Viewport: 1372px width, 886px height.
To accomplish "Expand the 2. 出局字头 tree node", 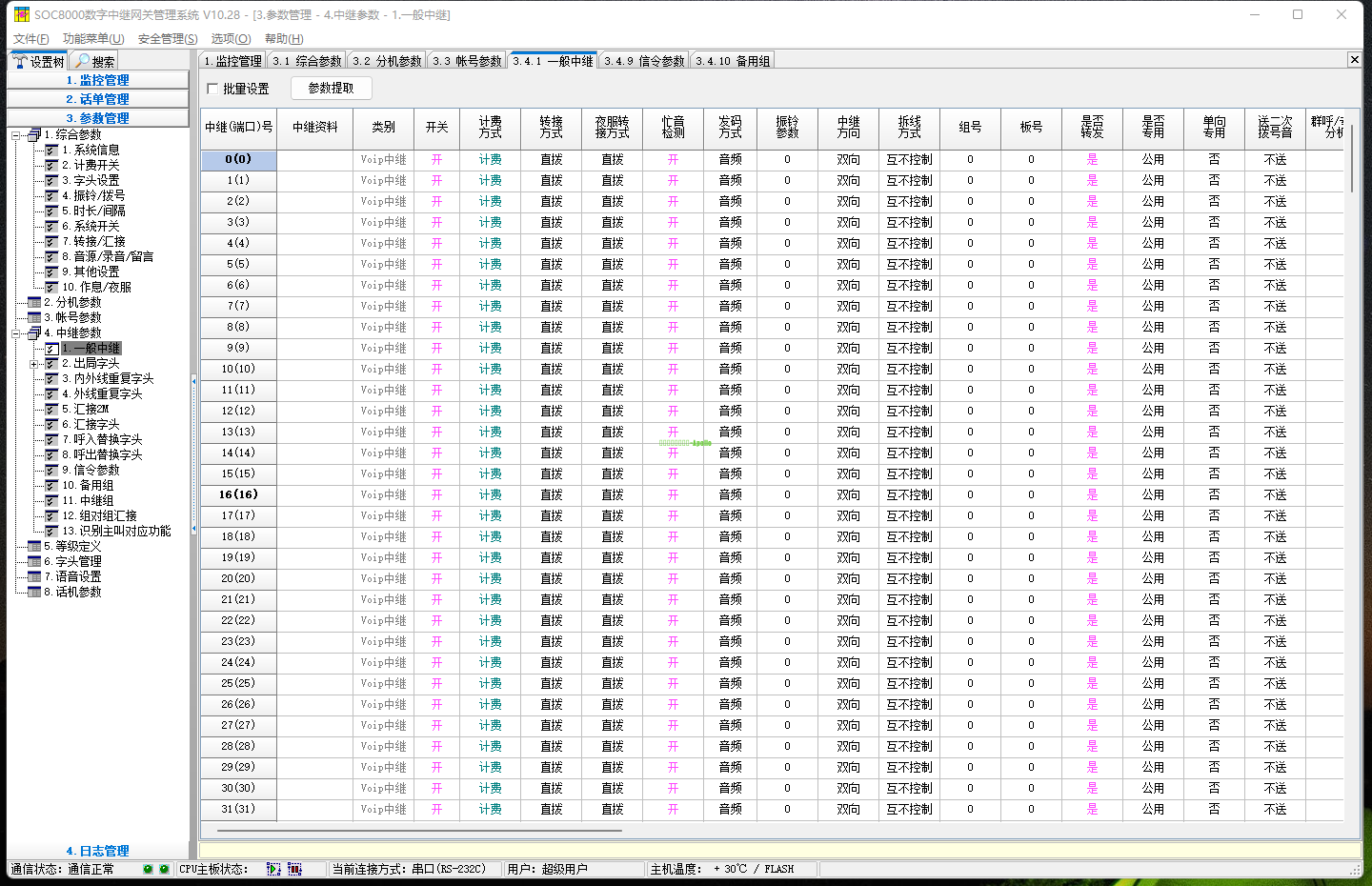I will pyautogui.click(x=33, y=363).
